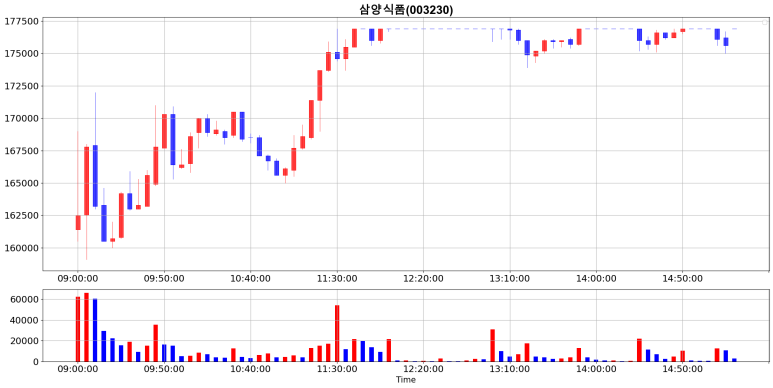
Task: Select the 175000 price axis label
Action: point(20,53)
